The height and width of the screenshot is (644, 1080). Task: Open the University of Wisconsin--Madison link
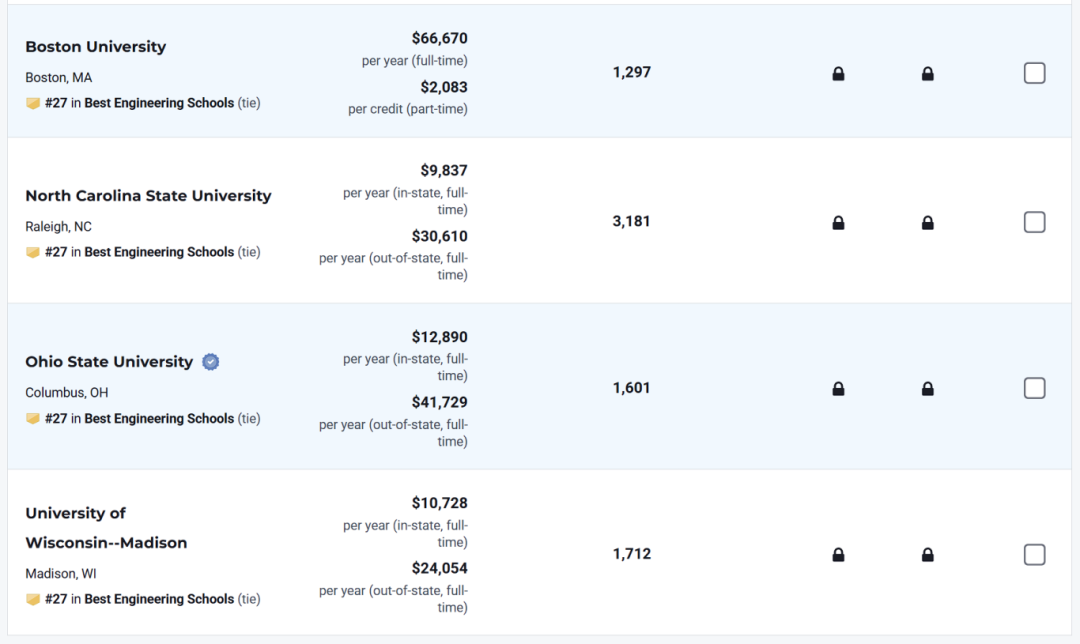click(106, 528)
